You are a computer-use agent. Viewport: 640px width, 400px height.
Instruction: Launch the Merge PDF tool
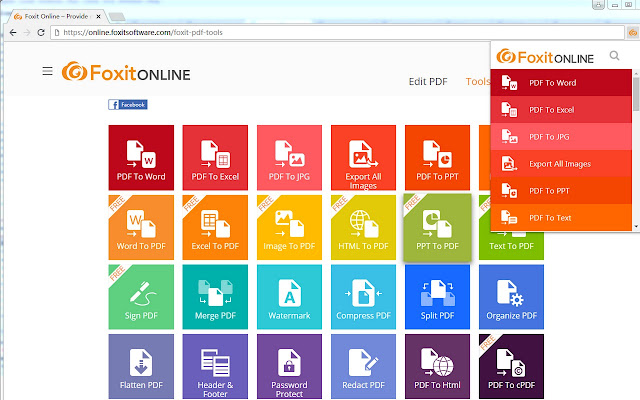point(215,297)
